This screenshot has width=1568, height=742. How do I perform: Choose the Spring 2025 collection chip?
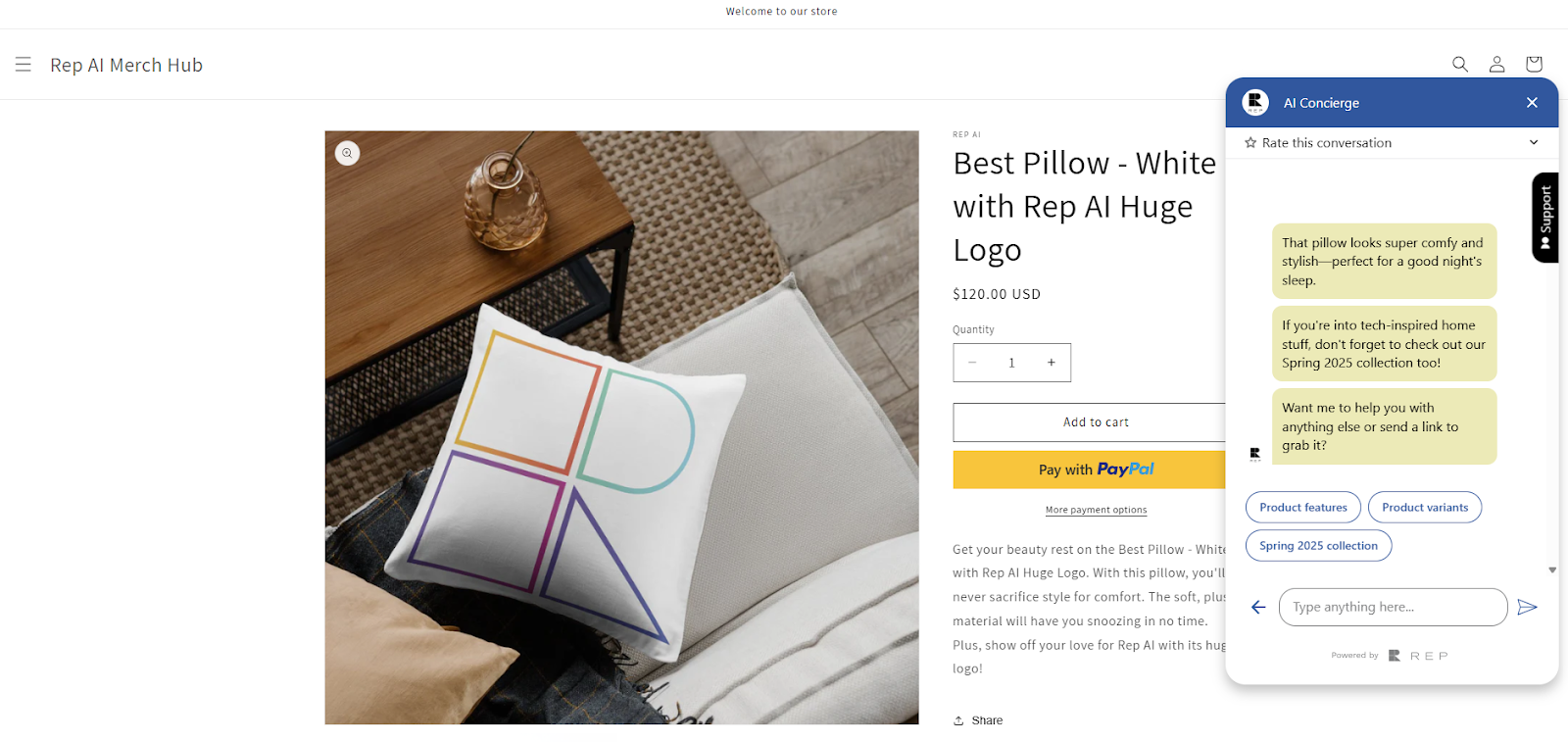point(1318,546)
